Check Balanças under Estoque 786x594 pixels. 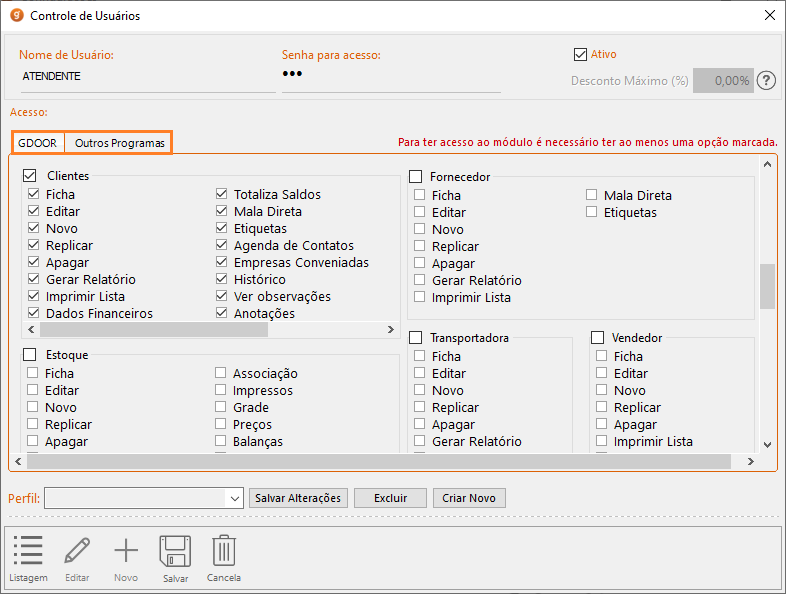[x=221, y=441]
